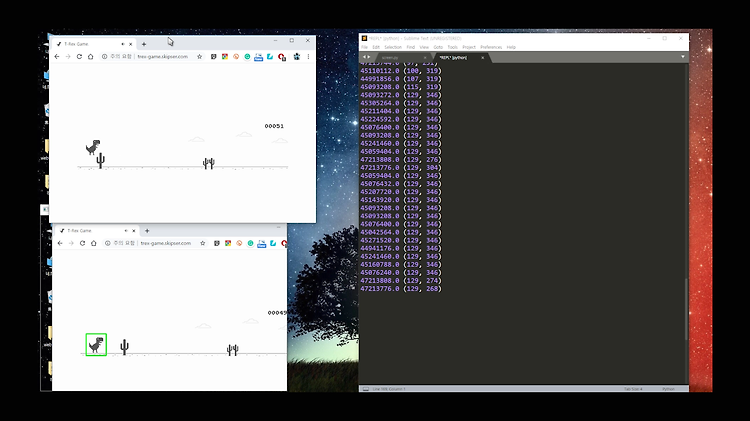The width and height of the screenshot is (750, 421).
Task: Close the *REPL* [python] tab in Sublime
Action: pos(483,58)
